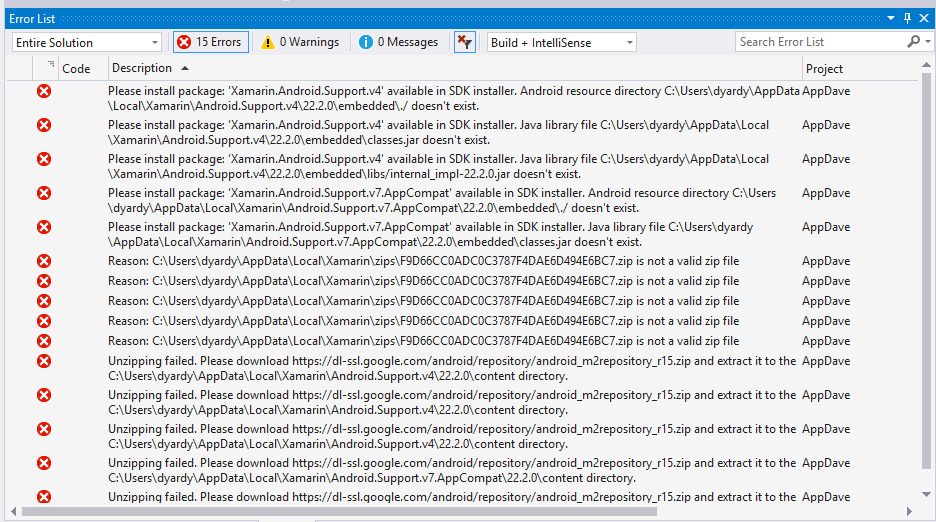Toggle the 0 Messages filter button

pos(399,42)
